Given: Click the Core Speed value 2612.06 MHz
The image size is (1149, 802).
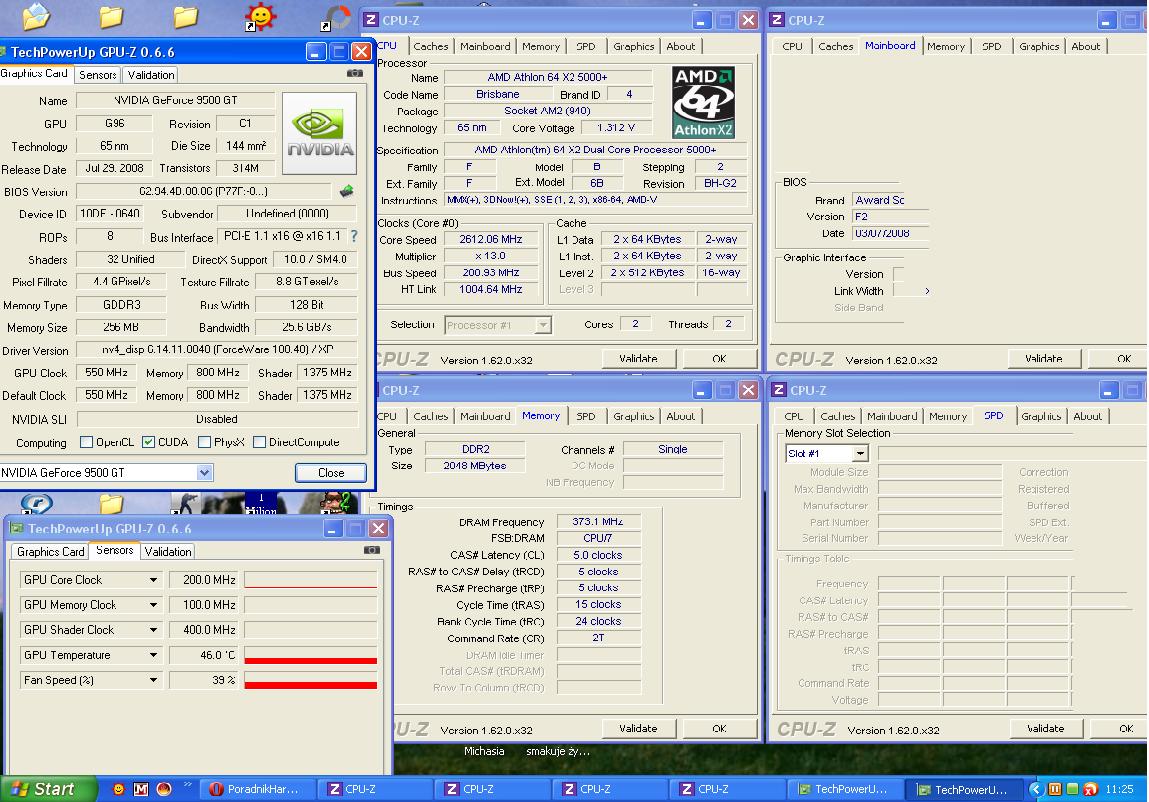Looking at the screenshot, I should tap(491, 239).
